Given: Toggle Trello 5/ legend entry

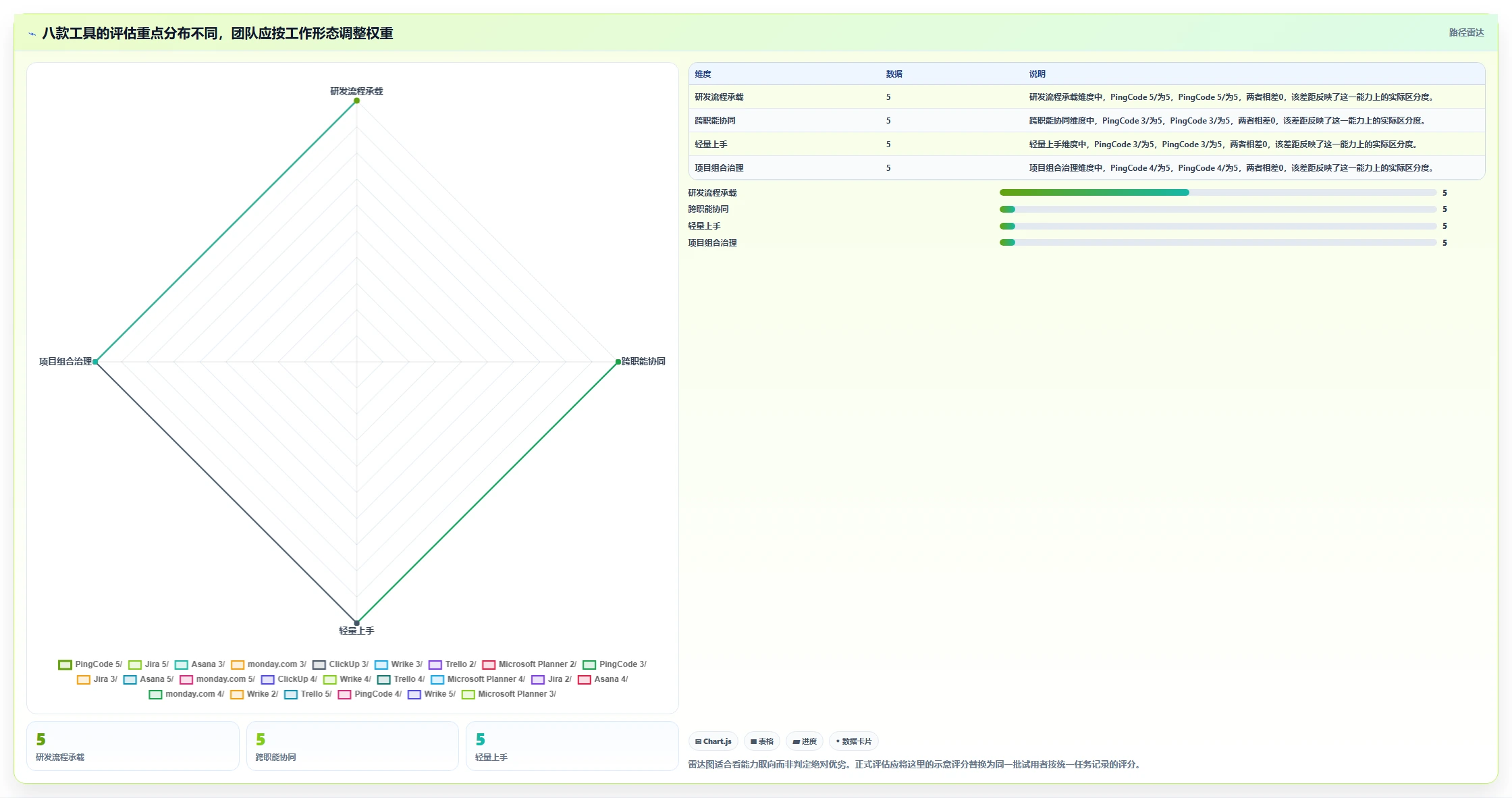Looking at the screenshot, I should 308,694.
